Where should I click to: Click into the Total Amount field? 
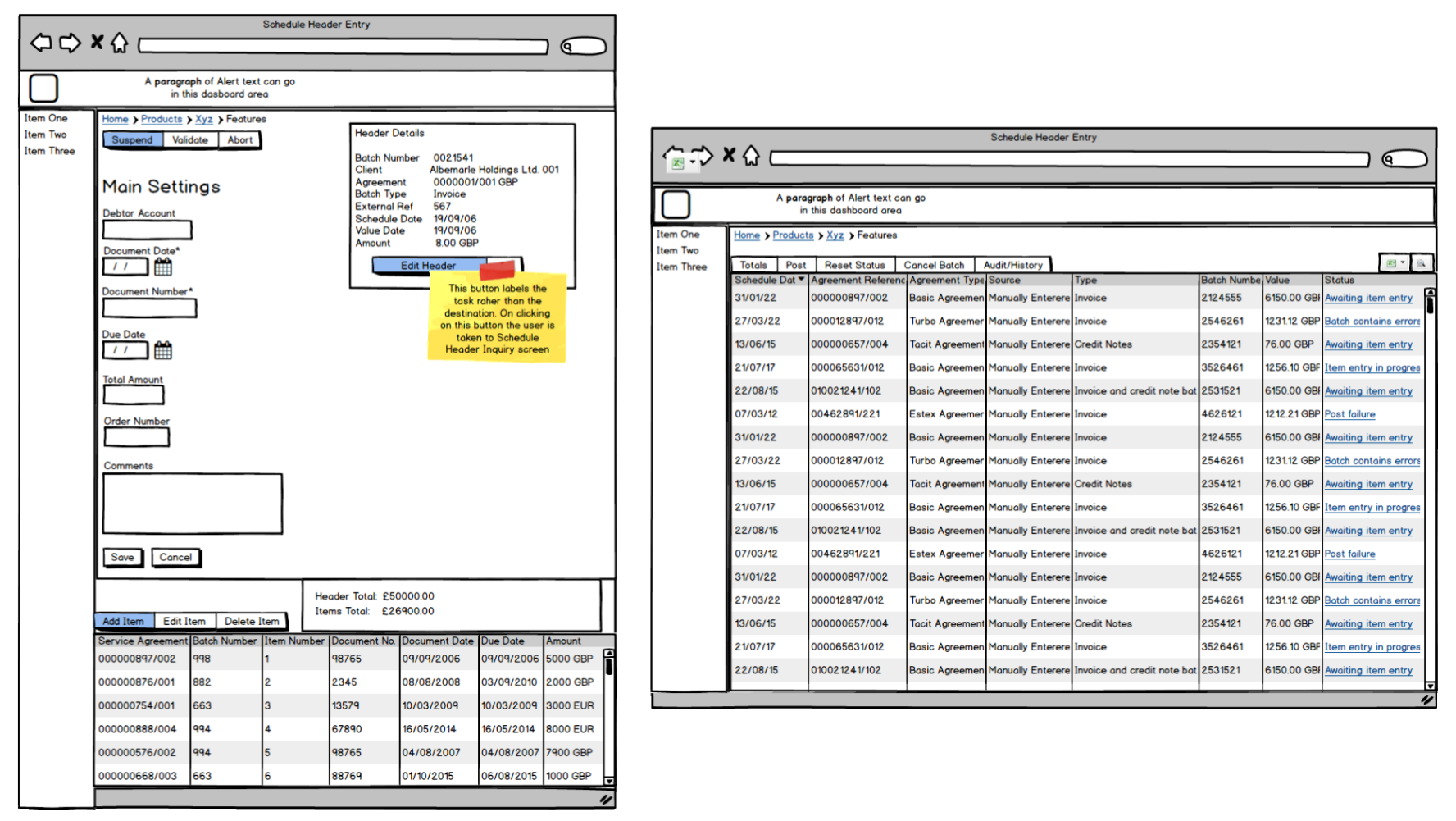coord(134,395)
